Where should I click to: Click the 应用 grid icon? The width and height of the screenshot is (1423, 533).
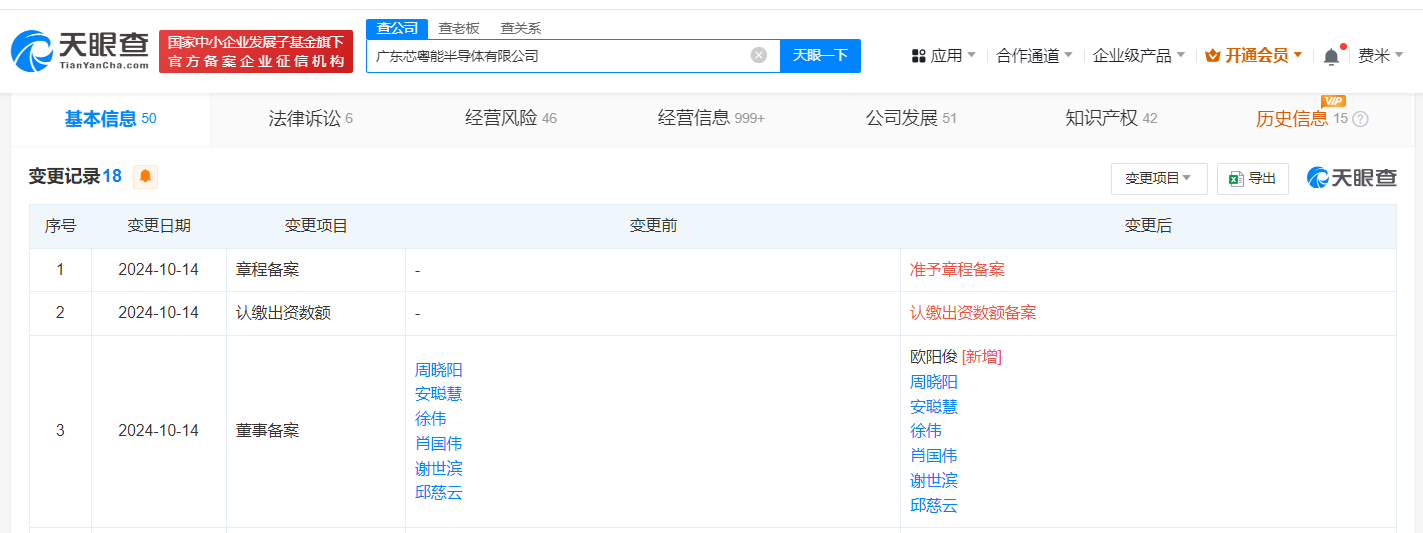(x=918, y=56)
